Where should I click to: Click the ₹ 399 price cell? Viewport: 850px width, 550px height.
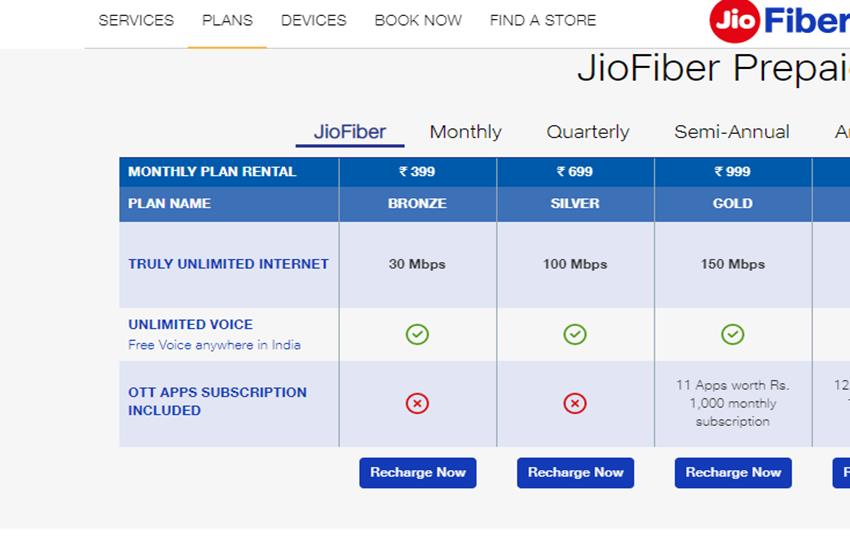[x=417, y=172]
